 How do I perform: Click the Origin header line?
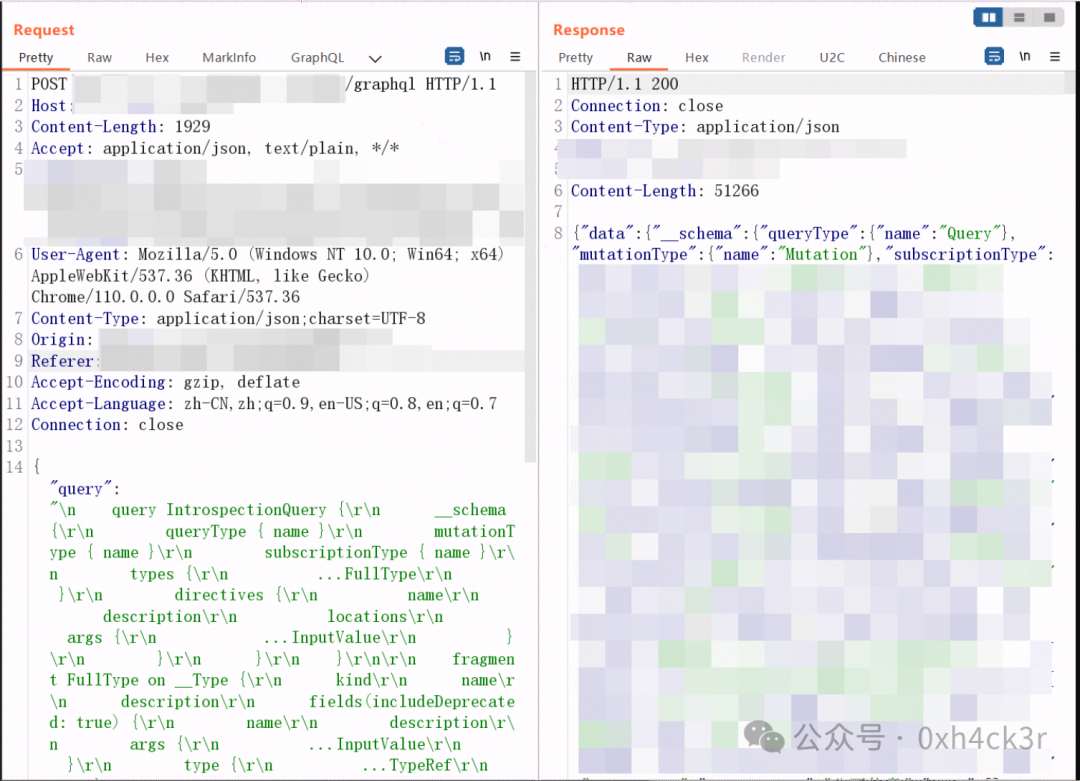pyautogui.click(x=211, y=340)
